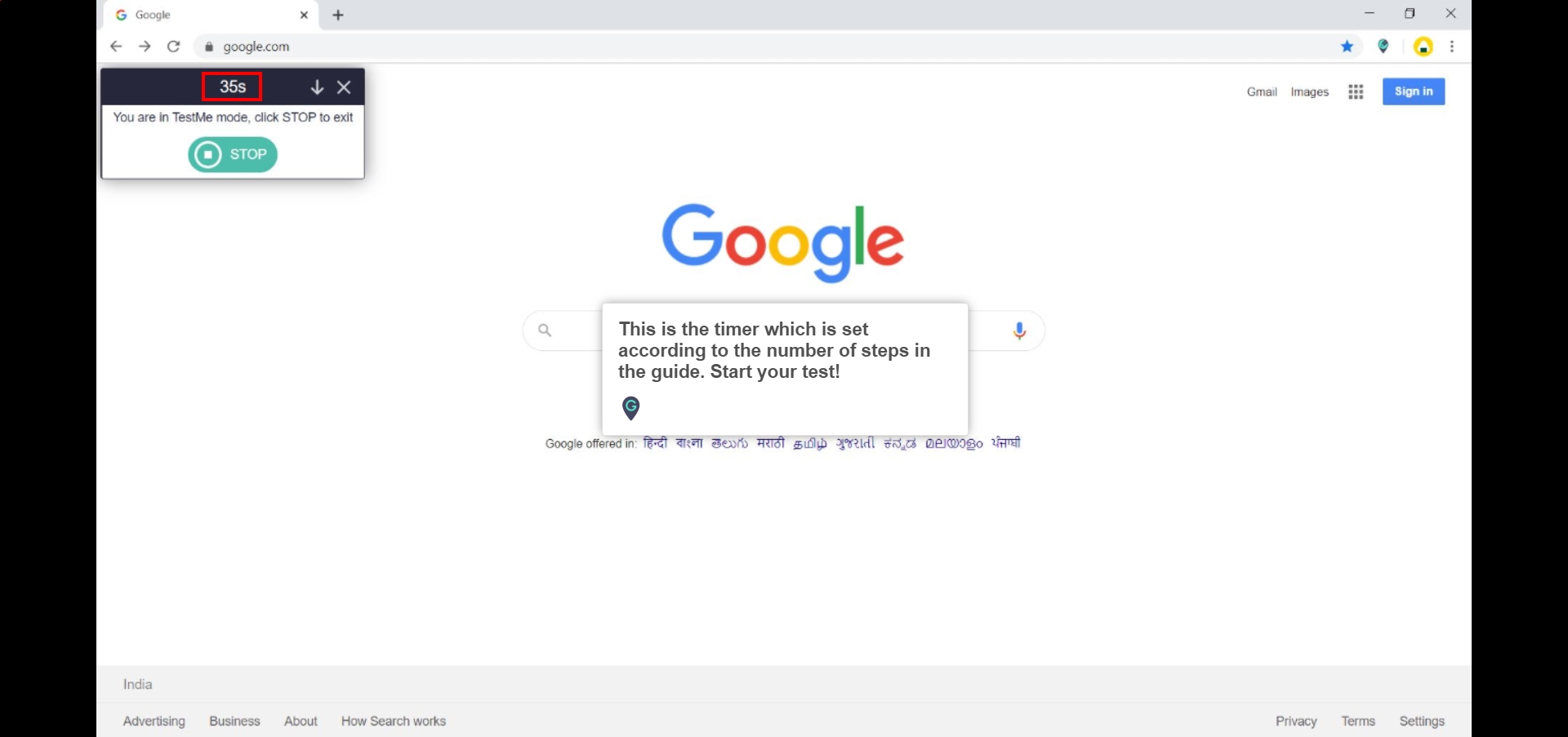This screenshot has width=1568, height=737.
Task: Click the blue Sign in button
Action: tap(1413, 91)
